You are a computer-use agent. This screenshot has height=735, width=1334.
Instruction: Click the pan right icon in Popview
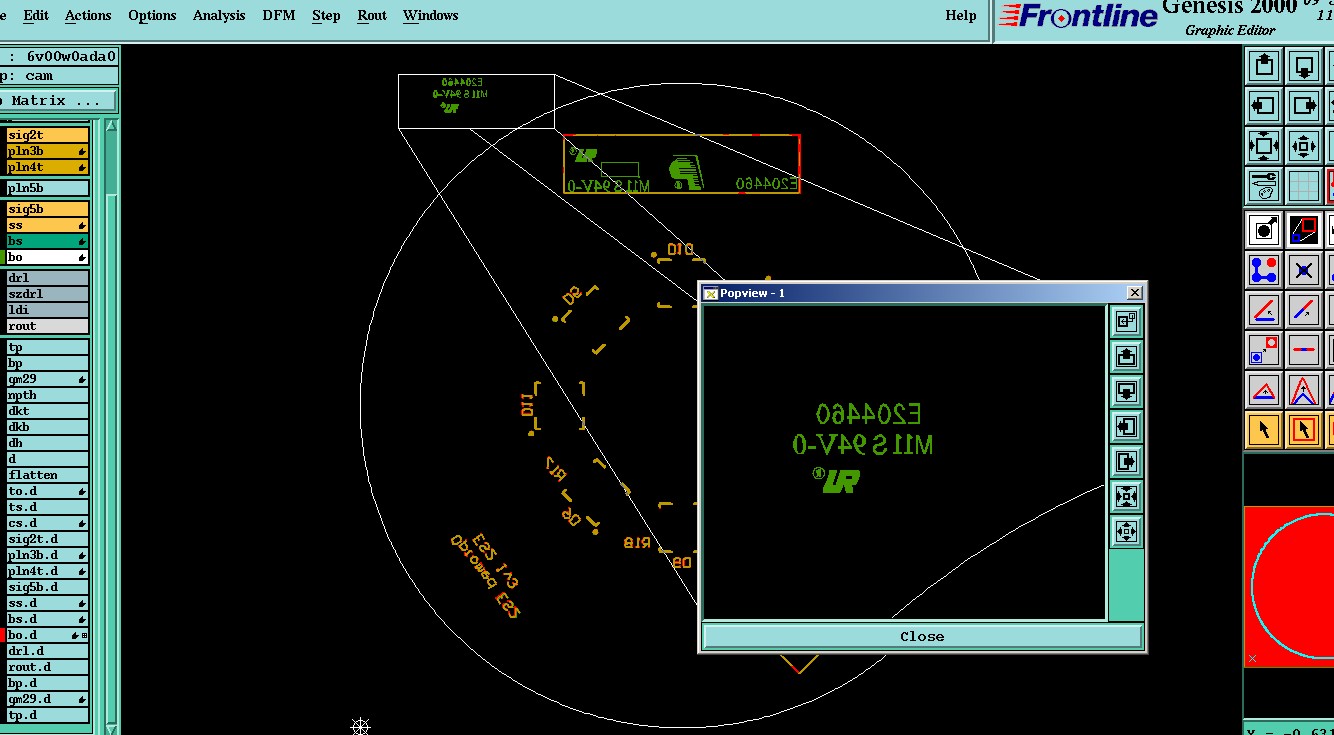pos(1126,461)
